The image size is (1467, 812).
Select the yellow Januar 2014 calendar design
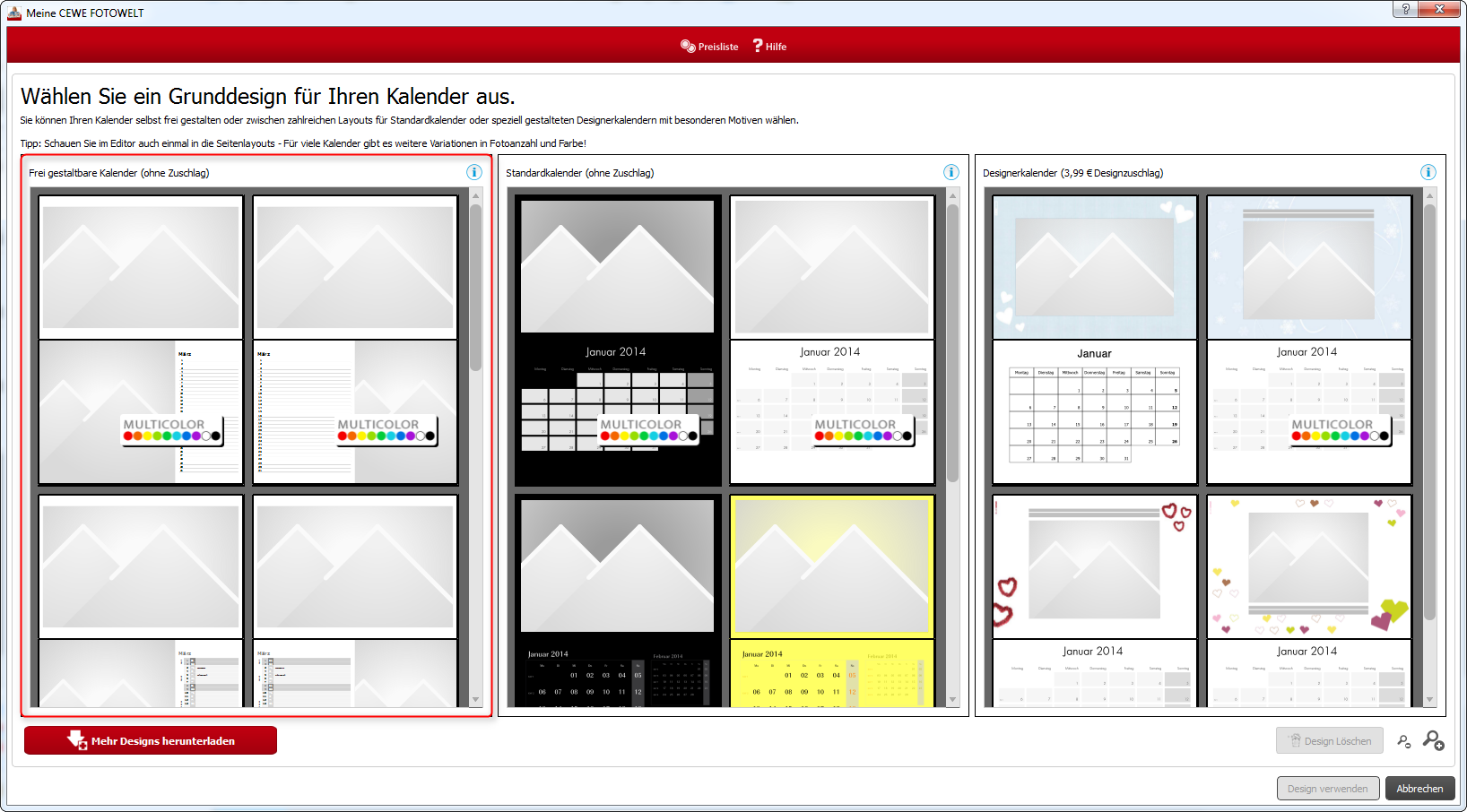pyautogui.click(x=831, y=600)
